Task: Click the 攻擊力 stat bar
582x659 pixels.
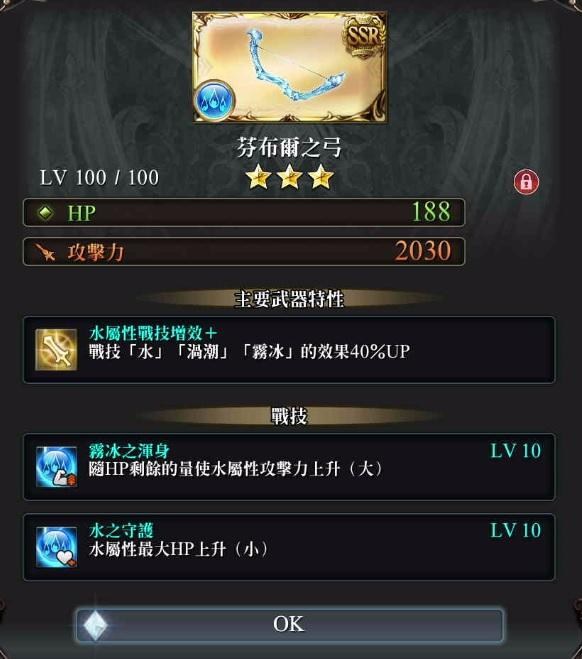Action: (x=244, y=252)
